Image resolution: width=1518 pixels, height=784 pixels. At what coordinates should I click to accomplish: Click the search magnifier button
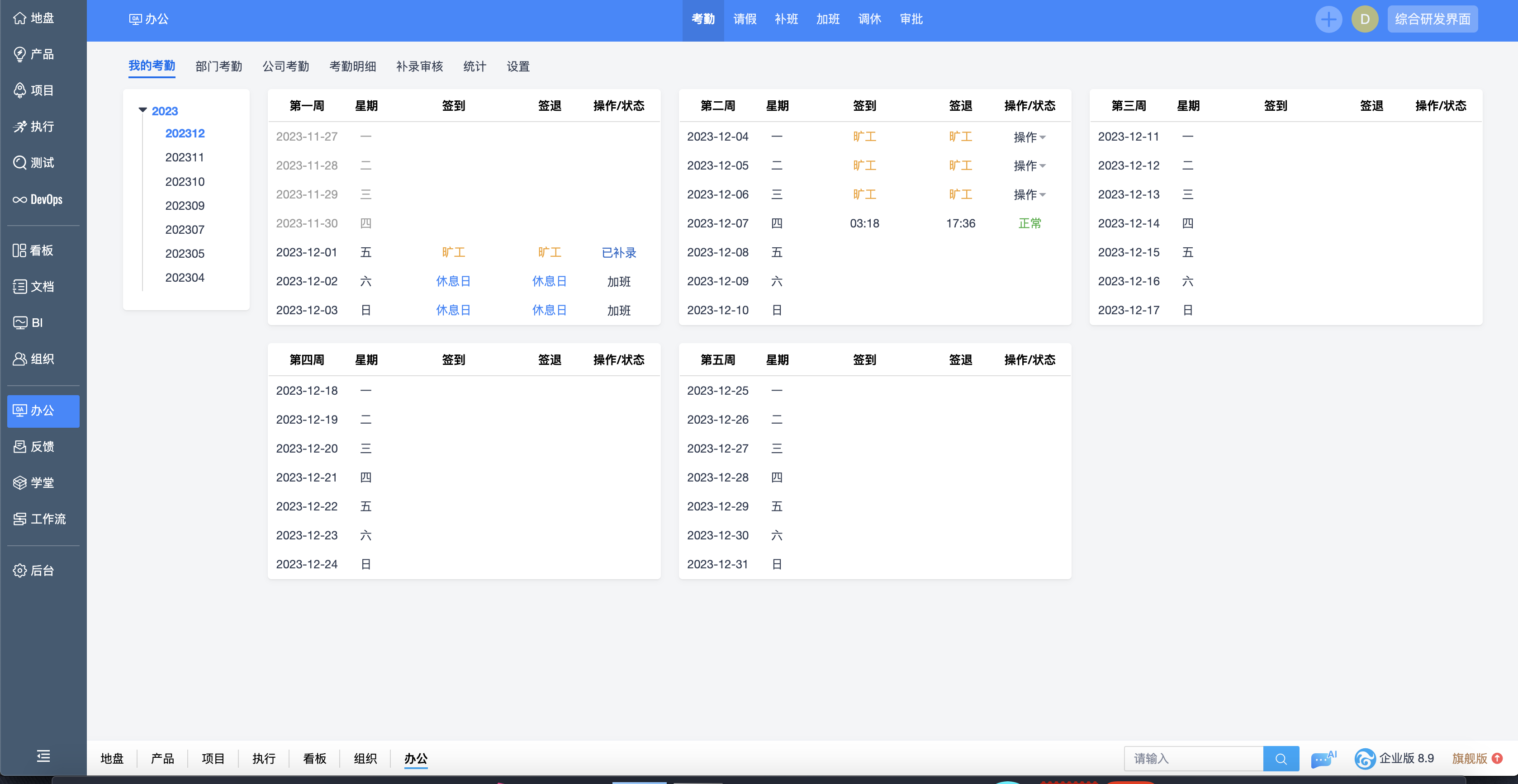[x=1281, y=759]
